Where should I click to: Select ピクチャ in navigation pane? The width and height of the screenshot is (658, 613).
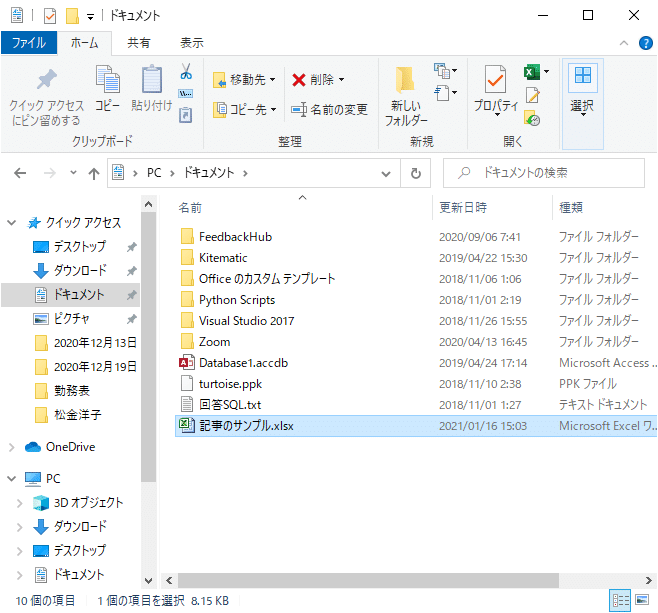point(71,319)
